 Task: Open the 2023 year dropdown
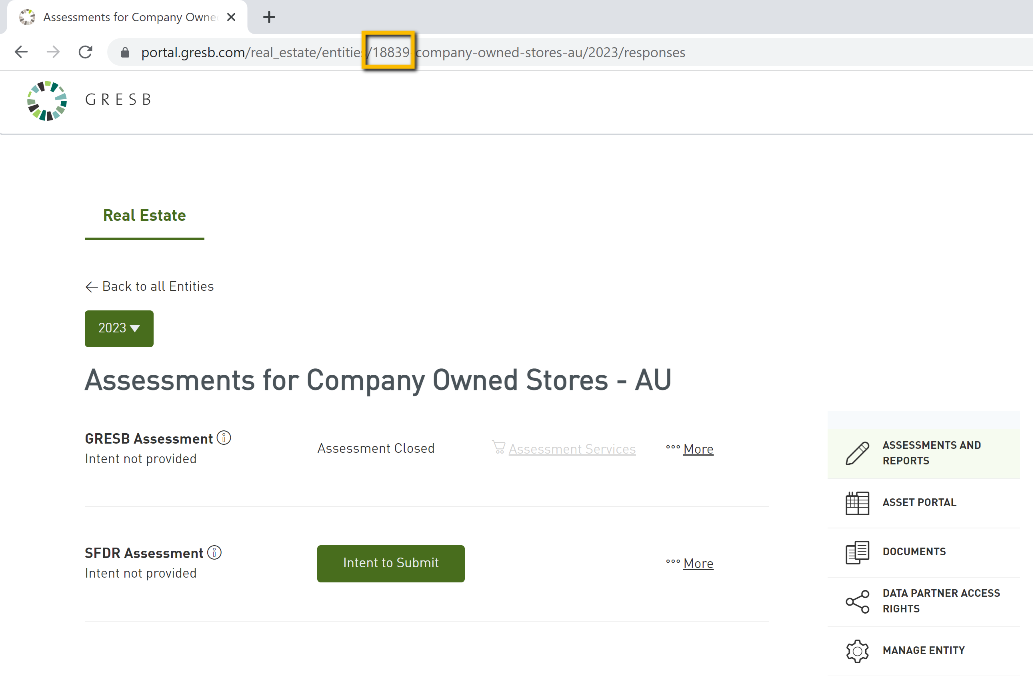pyautogui.click(x=119, y=328)
